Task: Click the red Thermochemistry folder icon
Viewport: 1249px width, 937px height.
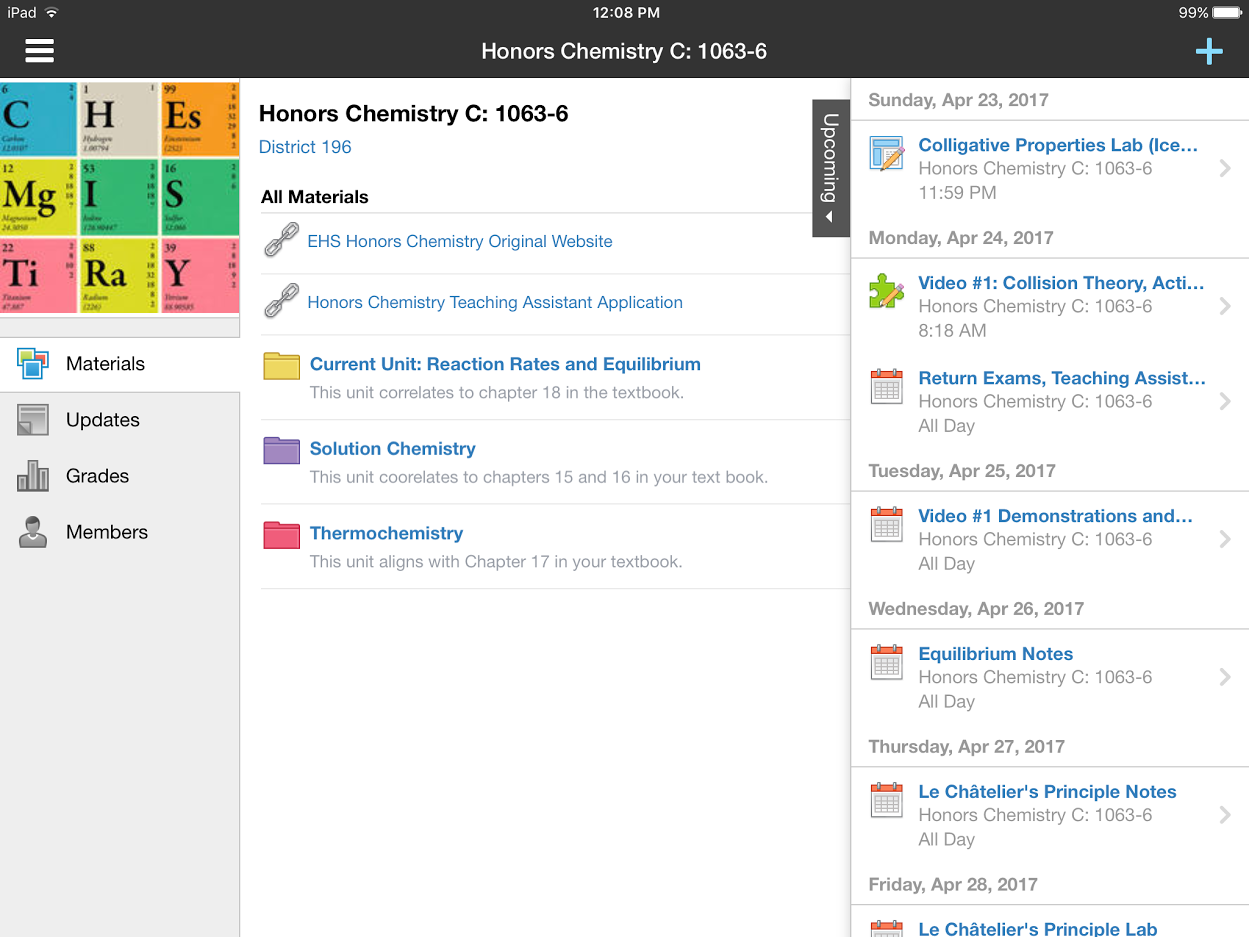Action: 281,534
